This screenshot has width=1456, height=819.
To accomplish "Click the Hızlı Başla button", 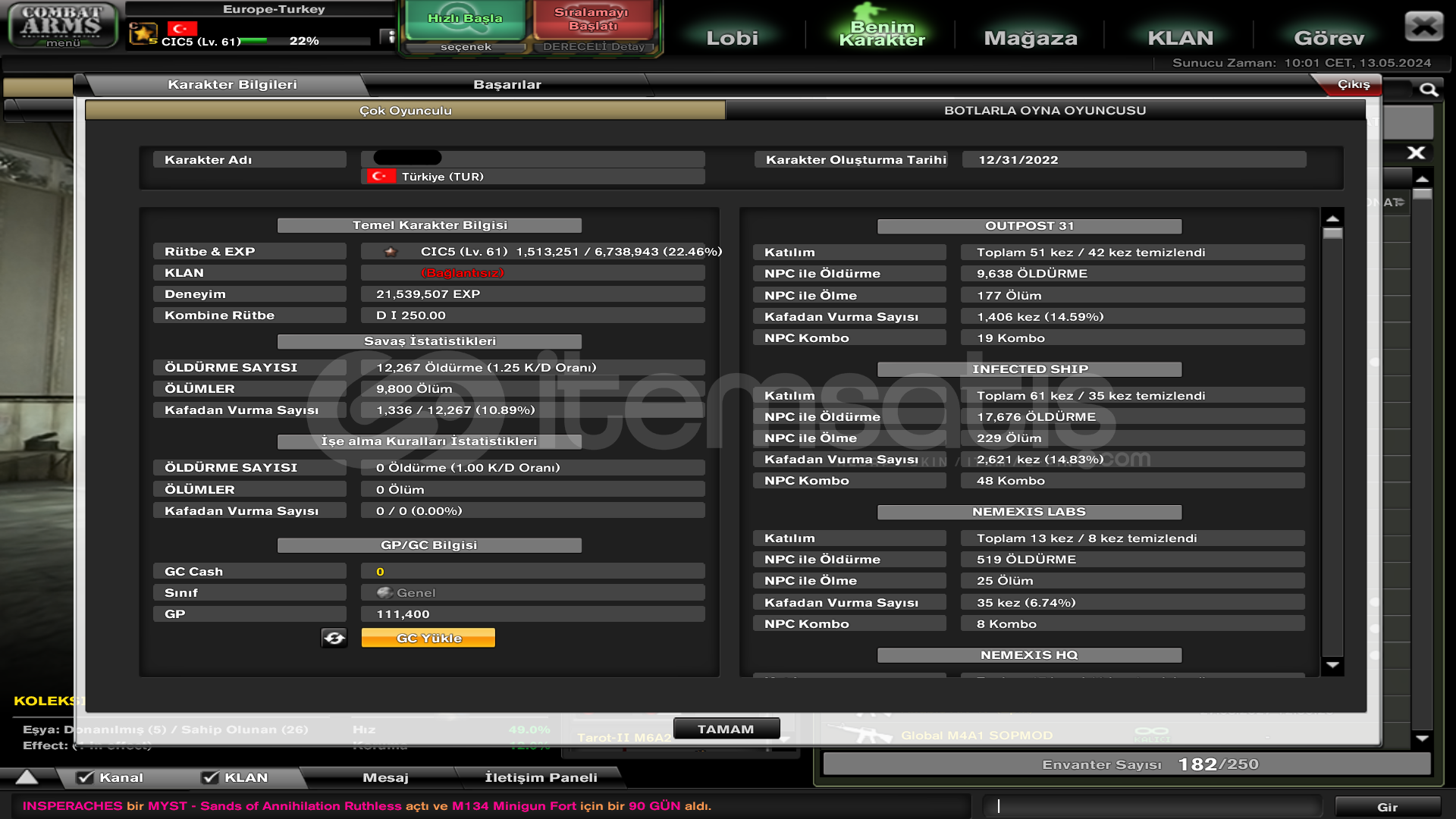I will point(465,19).
